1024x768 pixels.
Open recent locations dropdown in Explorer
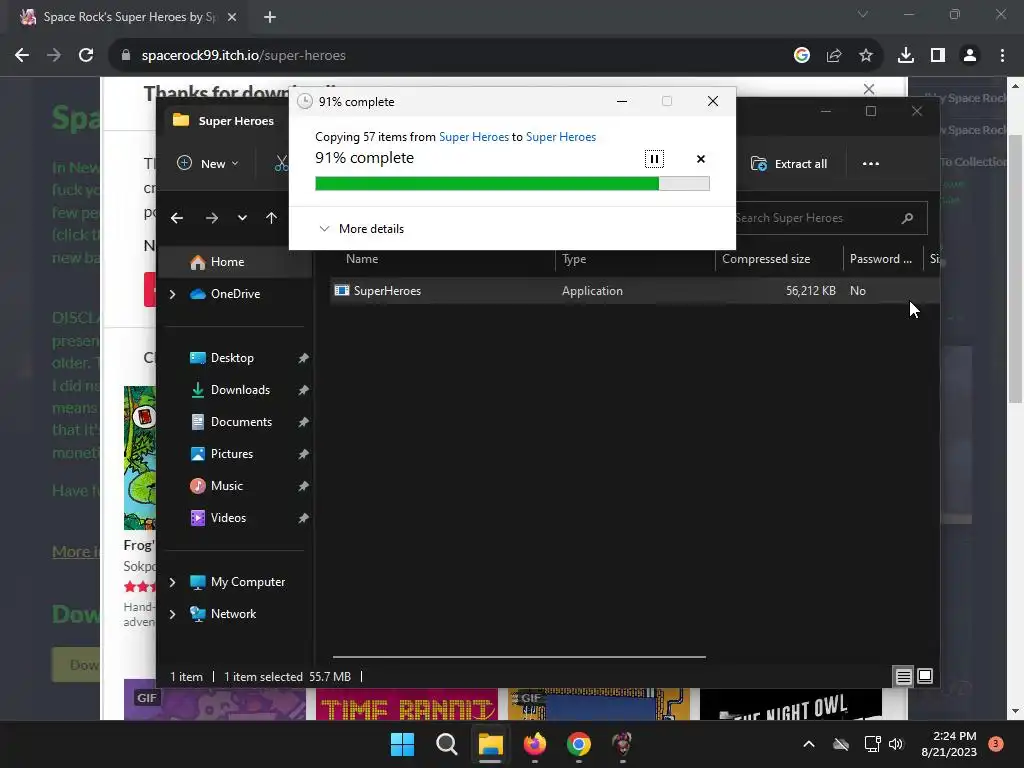point(242,218)
